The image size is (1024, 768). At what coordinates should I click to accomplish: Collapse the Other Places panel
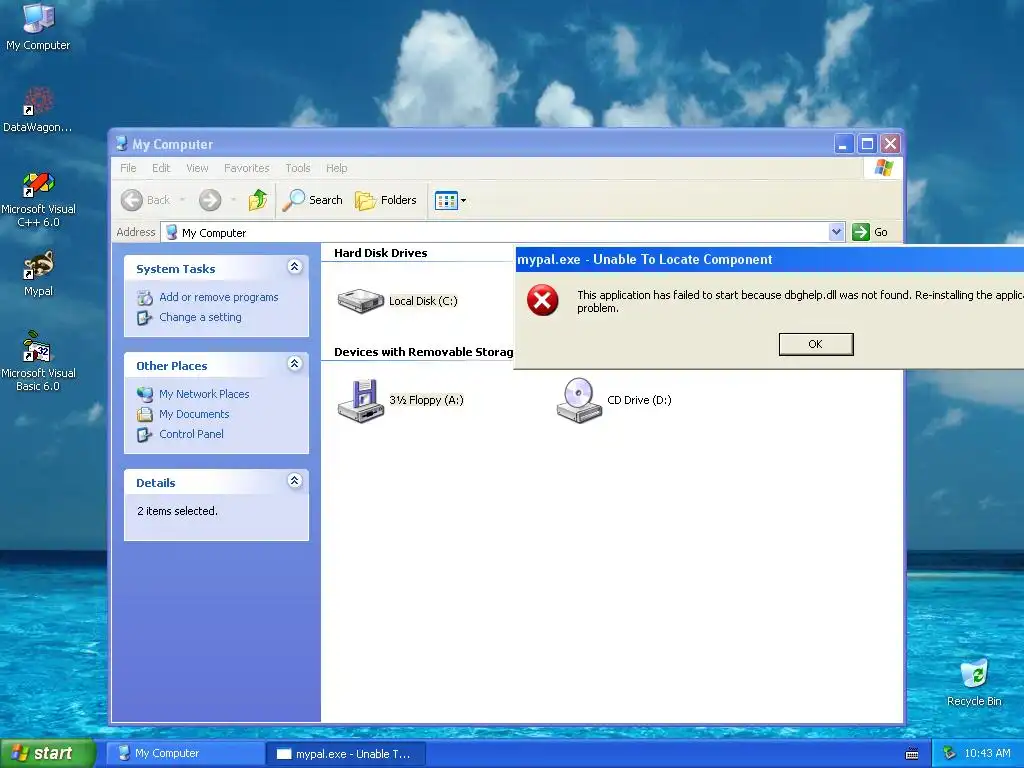295,364
